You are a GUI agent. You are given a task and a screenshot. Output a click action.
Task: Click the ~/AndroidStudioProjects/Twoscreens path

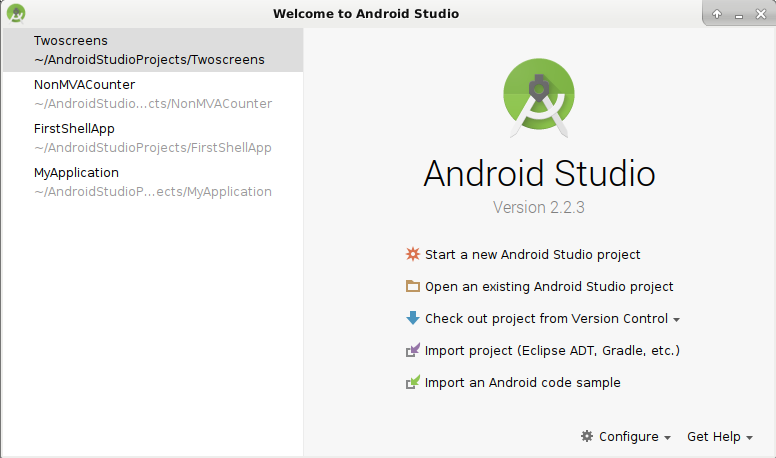coord(149,59)
